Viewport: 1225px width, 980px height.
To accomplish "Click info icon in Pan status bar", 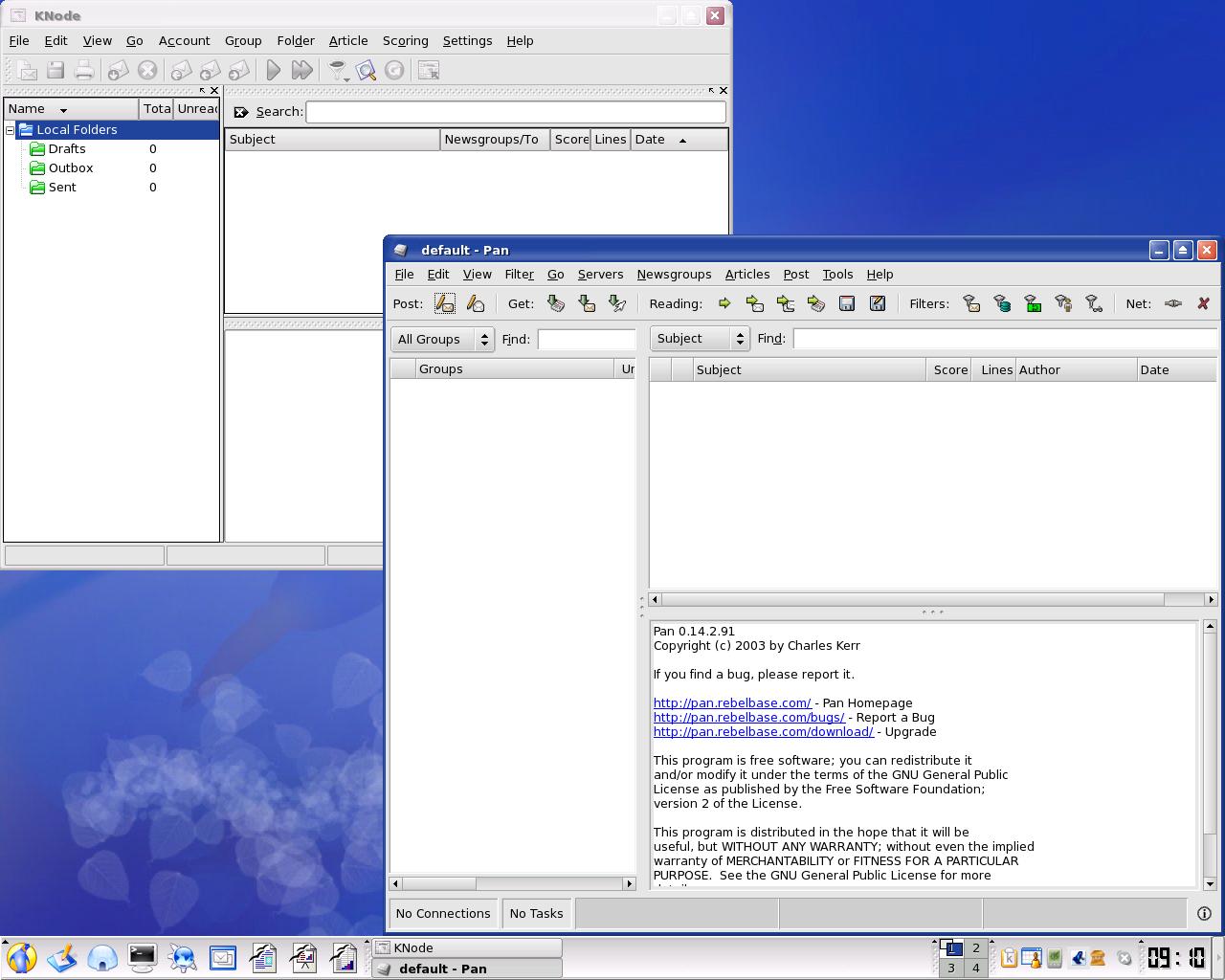I will click(x=1204, y=913).
